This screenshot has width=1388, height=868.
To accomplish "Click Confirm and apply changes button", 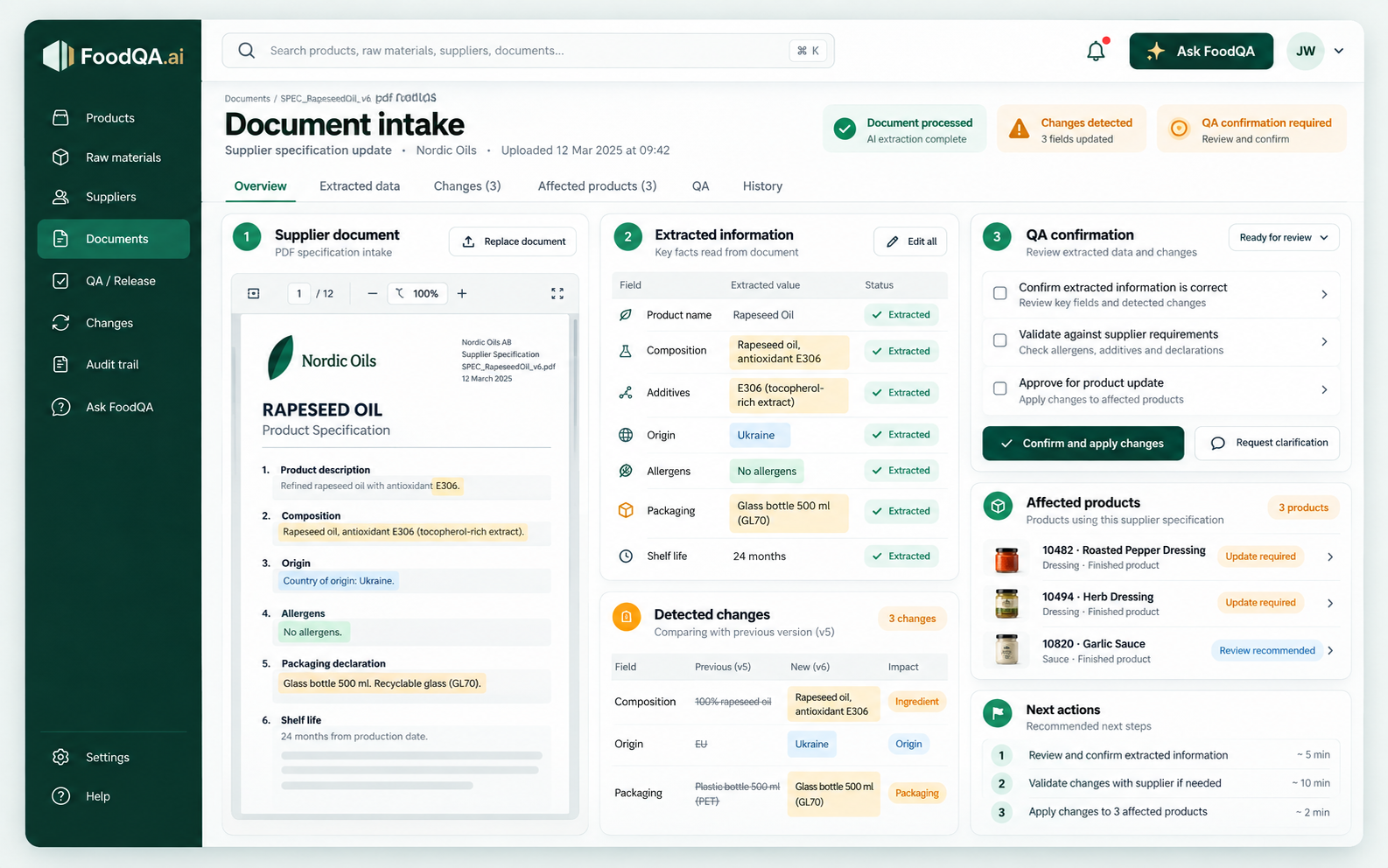I will [1083, 444].
